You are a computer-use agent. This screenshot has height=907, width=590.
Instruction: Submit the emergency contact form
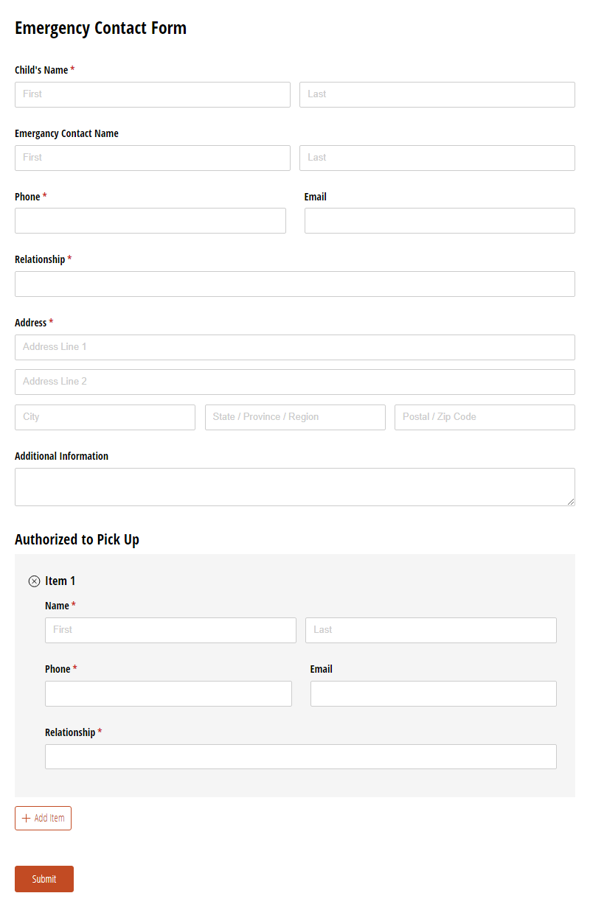[x=44, y=879]
